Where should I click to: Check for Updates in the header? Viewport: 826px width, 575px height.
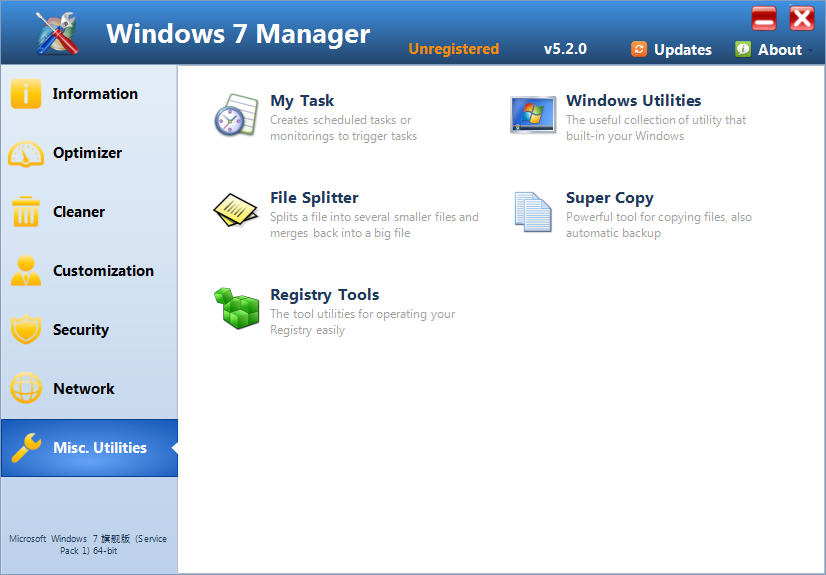tap(671, 49)
